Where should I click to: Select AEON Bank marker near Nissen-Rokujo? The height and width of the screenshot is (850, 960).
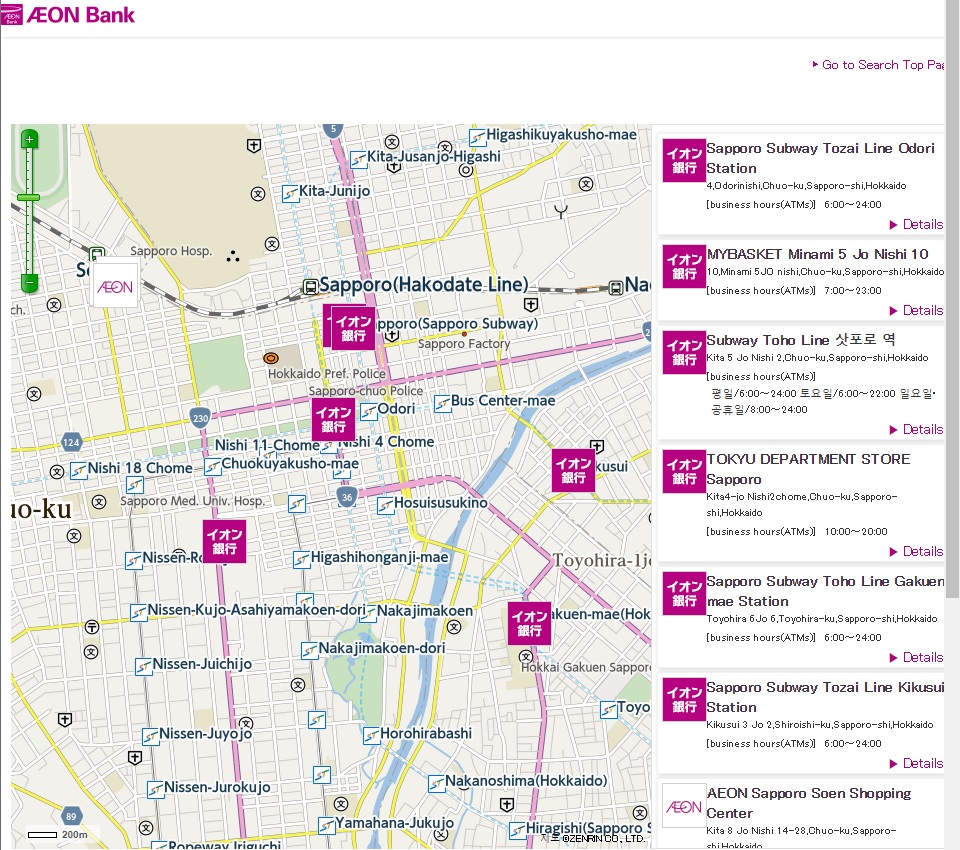[225, 541]
